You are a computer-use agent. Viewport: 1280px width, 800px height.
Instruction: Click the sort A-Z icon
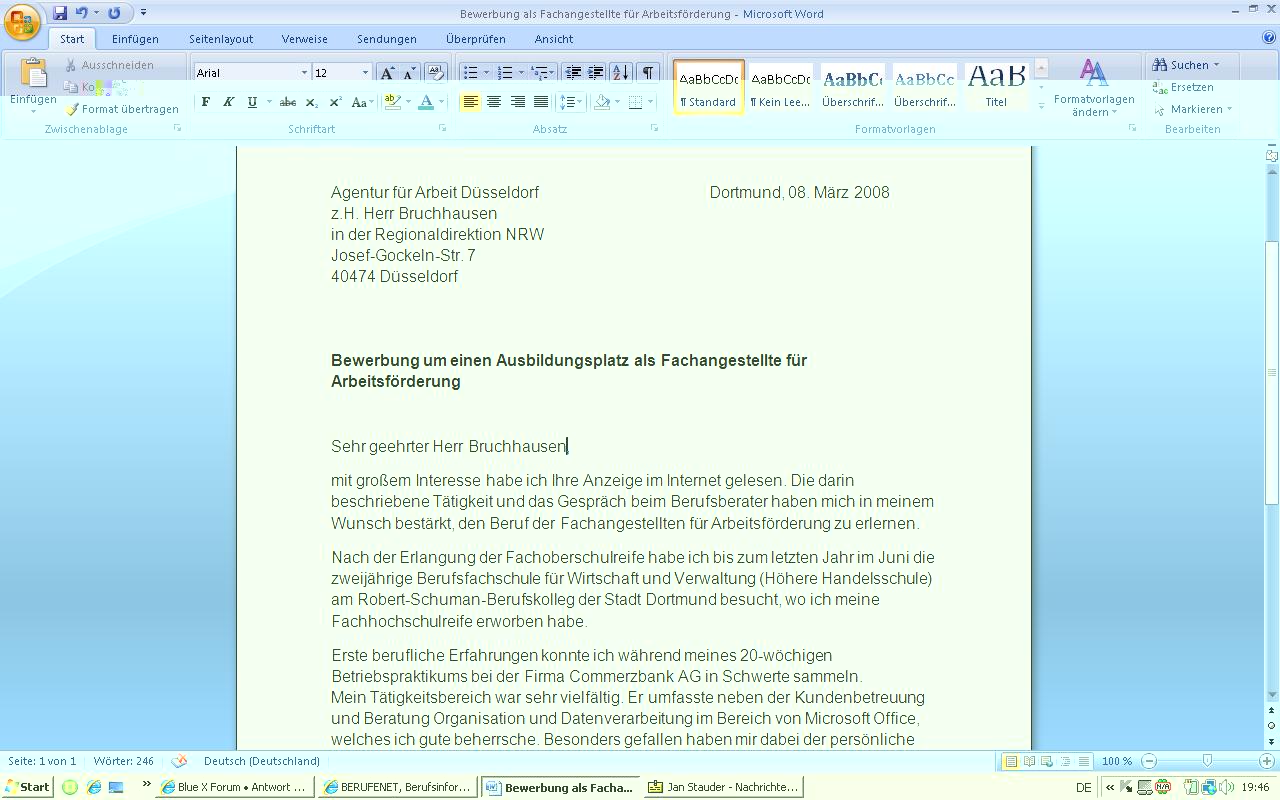pyautogui.click(x=621, y=73)
